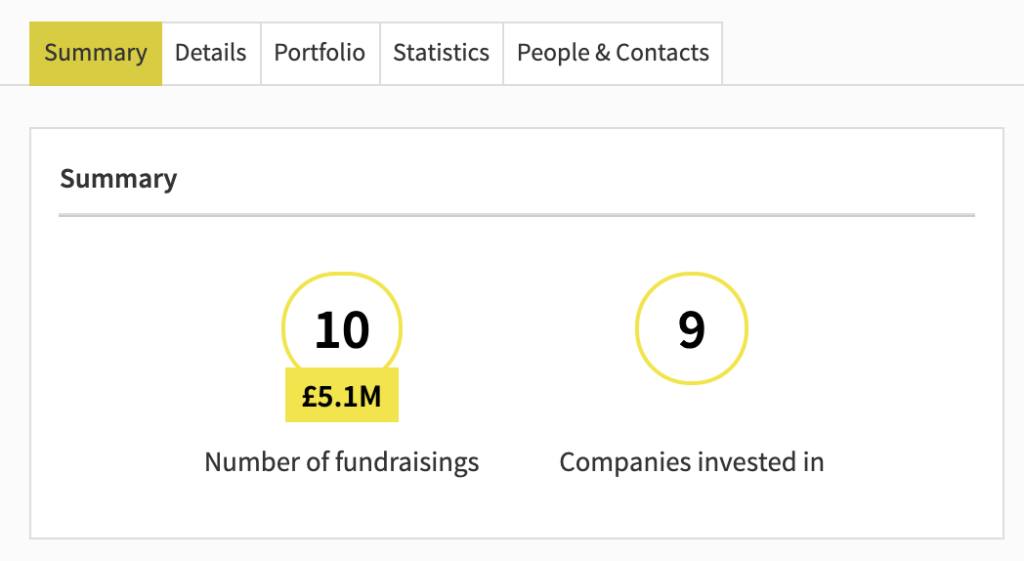Click the £5.1M yellow badge
Image resolution: width=1024 pixels, height=561 pixels.
[x=342, y=397]
